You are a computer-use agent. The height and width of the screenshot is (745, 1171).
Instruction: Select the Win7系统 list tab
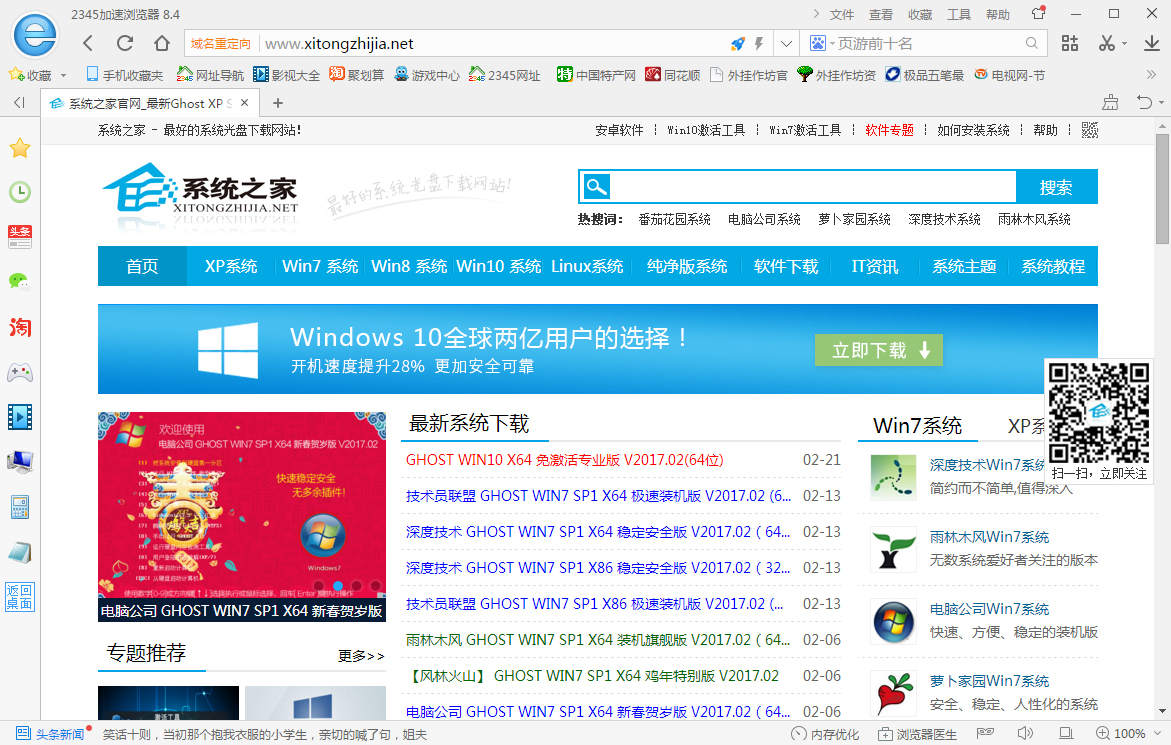(x=917, y=426)
